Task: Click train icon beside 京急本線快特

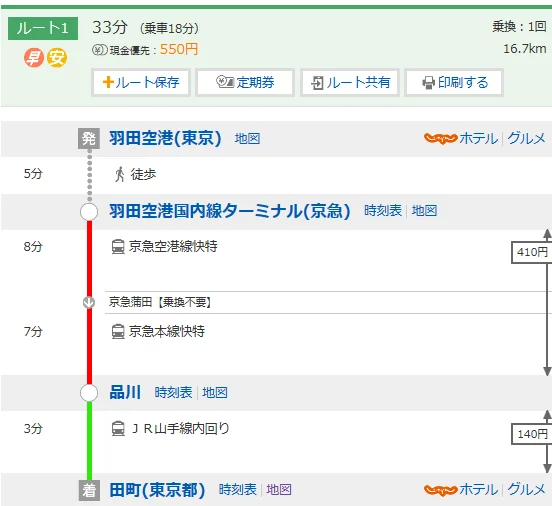Action: 118,331
